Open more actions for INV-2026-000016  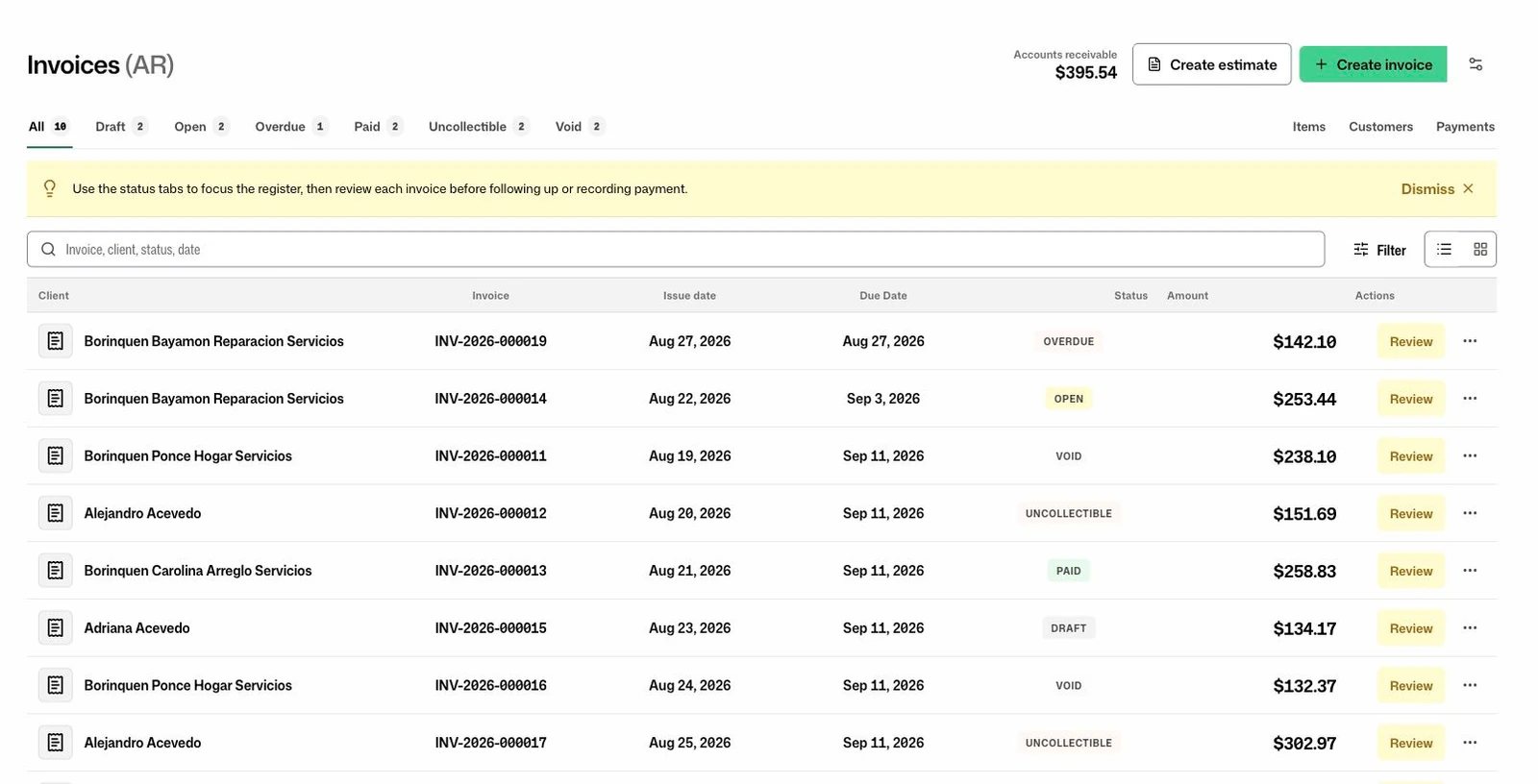pos(1470,685)
